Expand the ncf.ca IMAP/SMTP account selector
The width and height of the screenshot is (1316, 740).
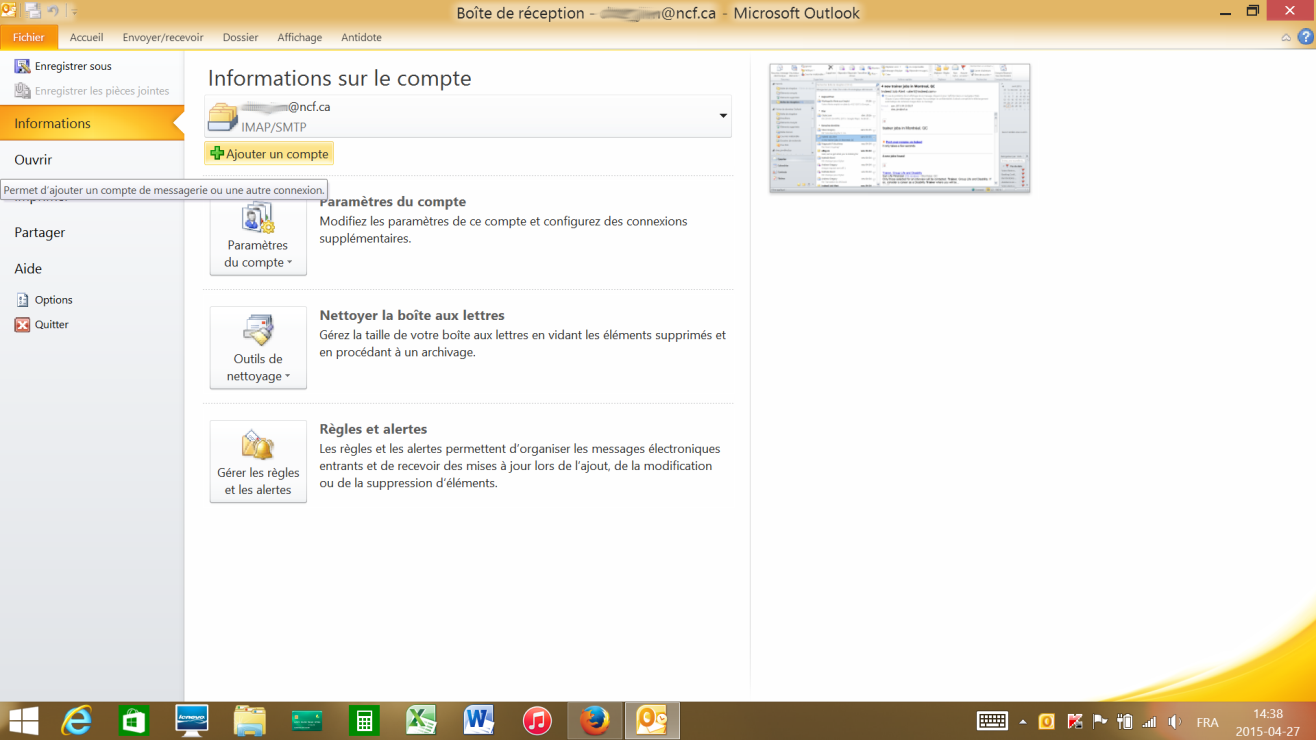pyautogui.click(x=468, y=116)
